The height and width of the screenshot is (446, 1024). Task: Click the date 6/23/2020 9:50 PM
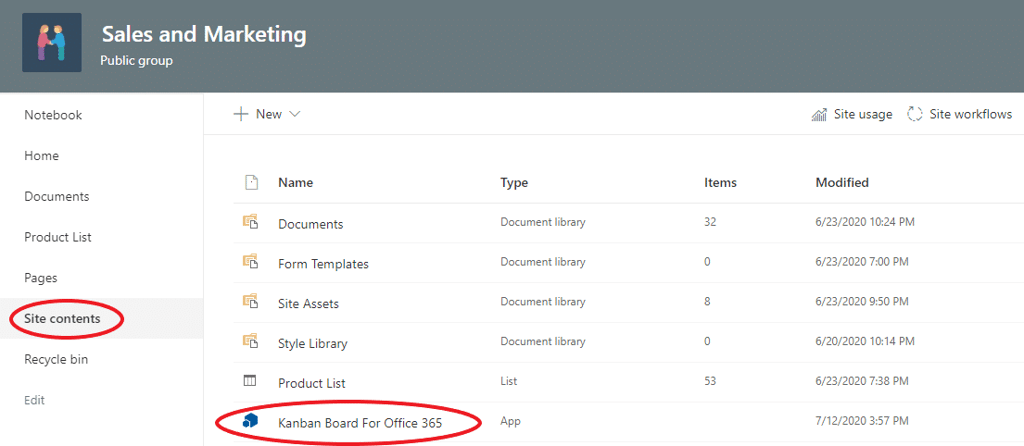tap(862, 302)
